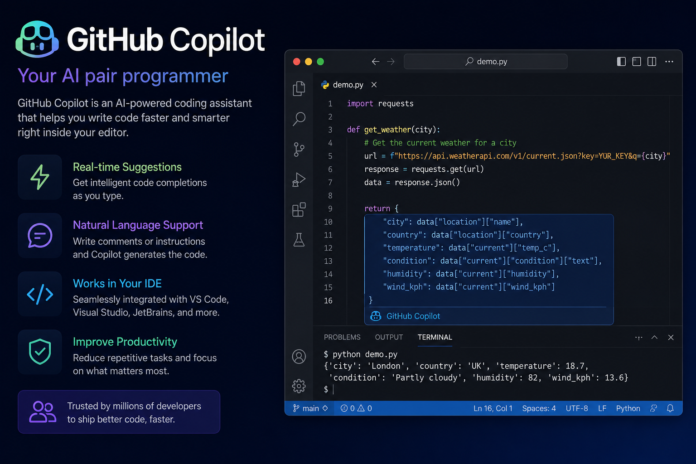Open the Search magnifier in activity bar
Image resolution: width=696 pixels, height=464 pixels.
click(299, 119)
